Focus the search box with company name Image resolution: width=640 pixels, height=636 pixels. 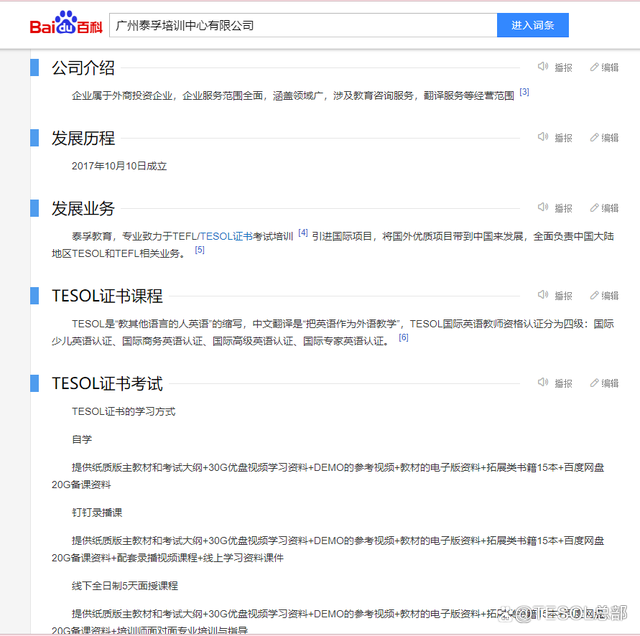click(303, 25)
